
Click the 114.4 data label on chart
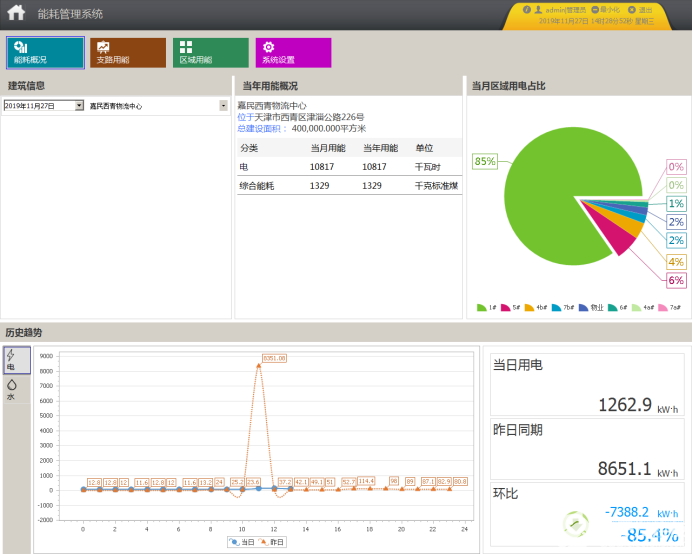click(366, 481)
